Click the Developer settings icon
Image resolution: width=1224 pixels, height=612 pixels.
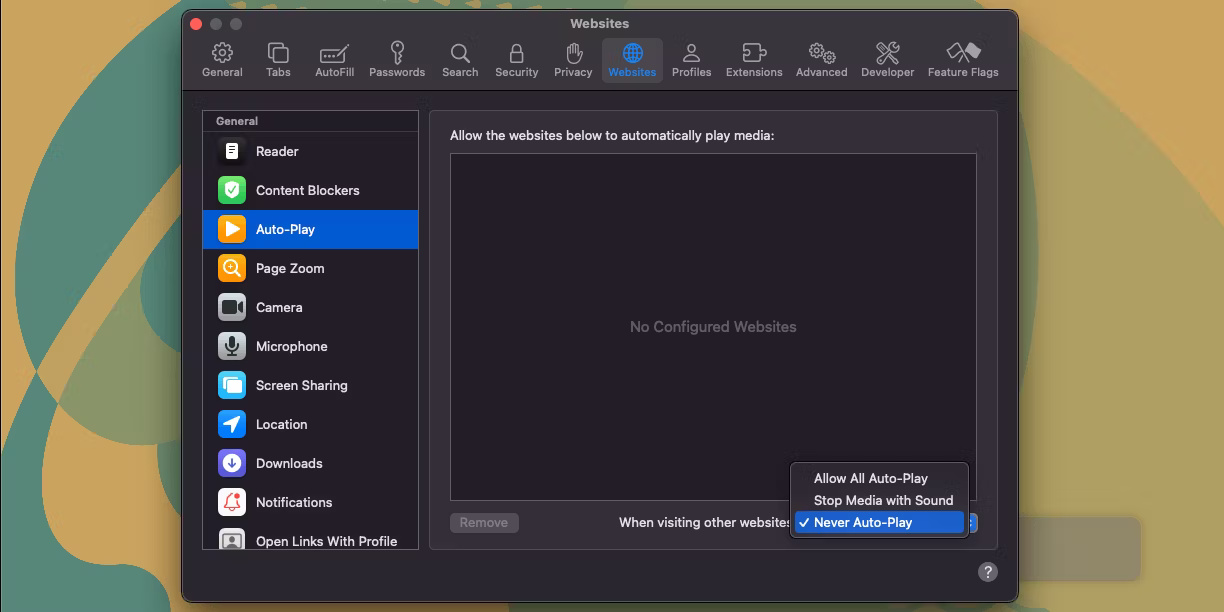(887, 58)
